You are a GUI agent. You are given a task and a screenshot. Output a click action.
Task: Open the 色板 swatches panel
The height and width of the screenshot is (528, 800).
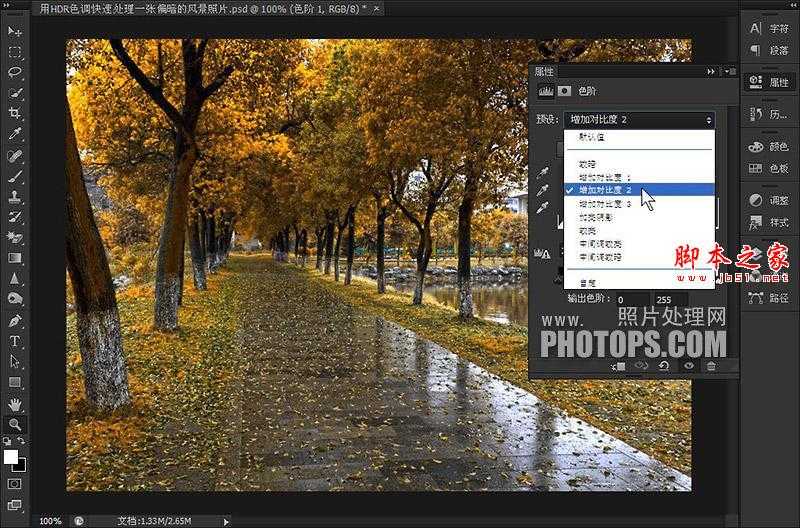pos(769,168)
